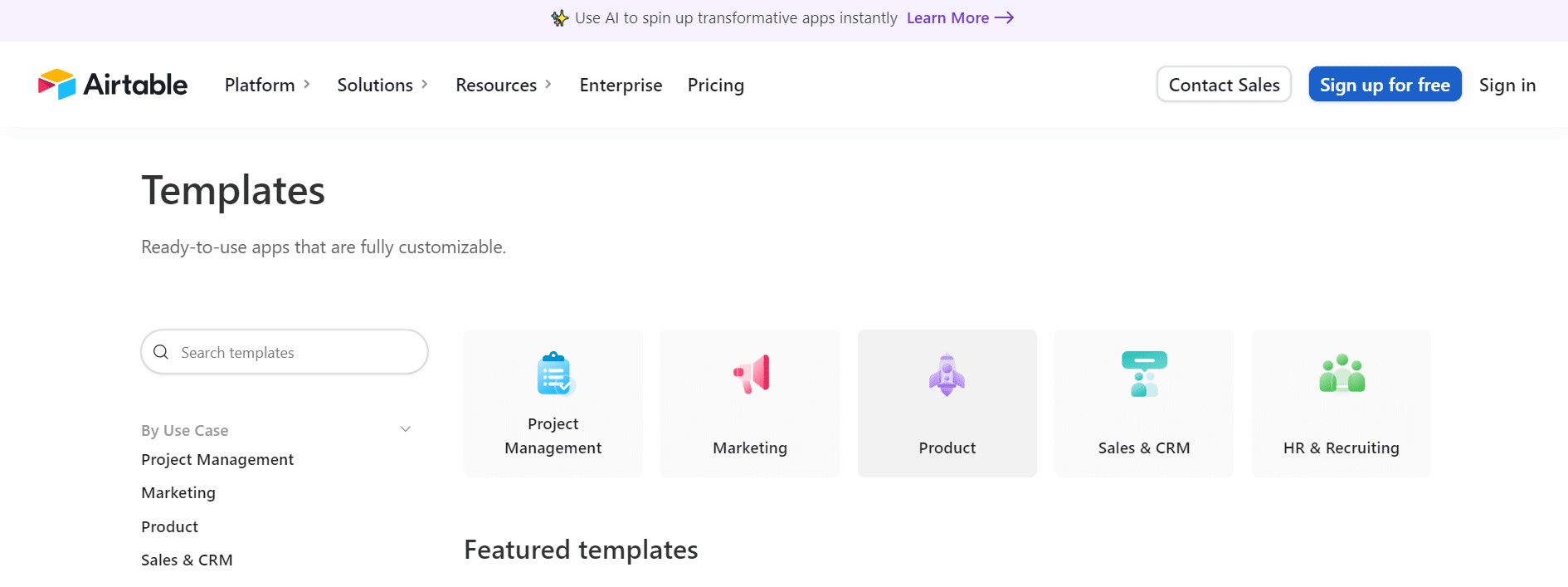Collapse the By Use Case section
Image resolution: width=1568 pixels, height=587 pixels.
[x=406, y=429]
